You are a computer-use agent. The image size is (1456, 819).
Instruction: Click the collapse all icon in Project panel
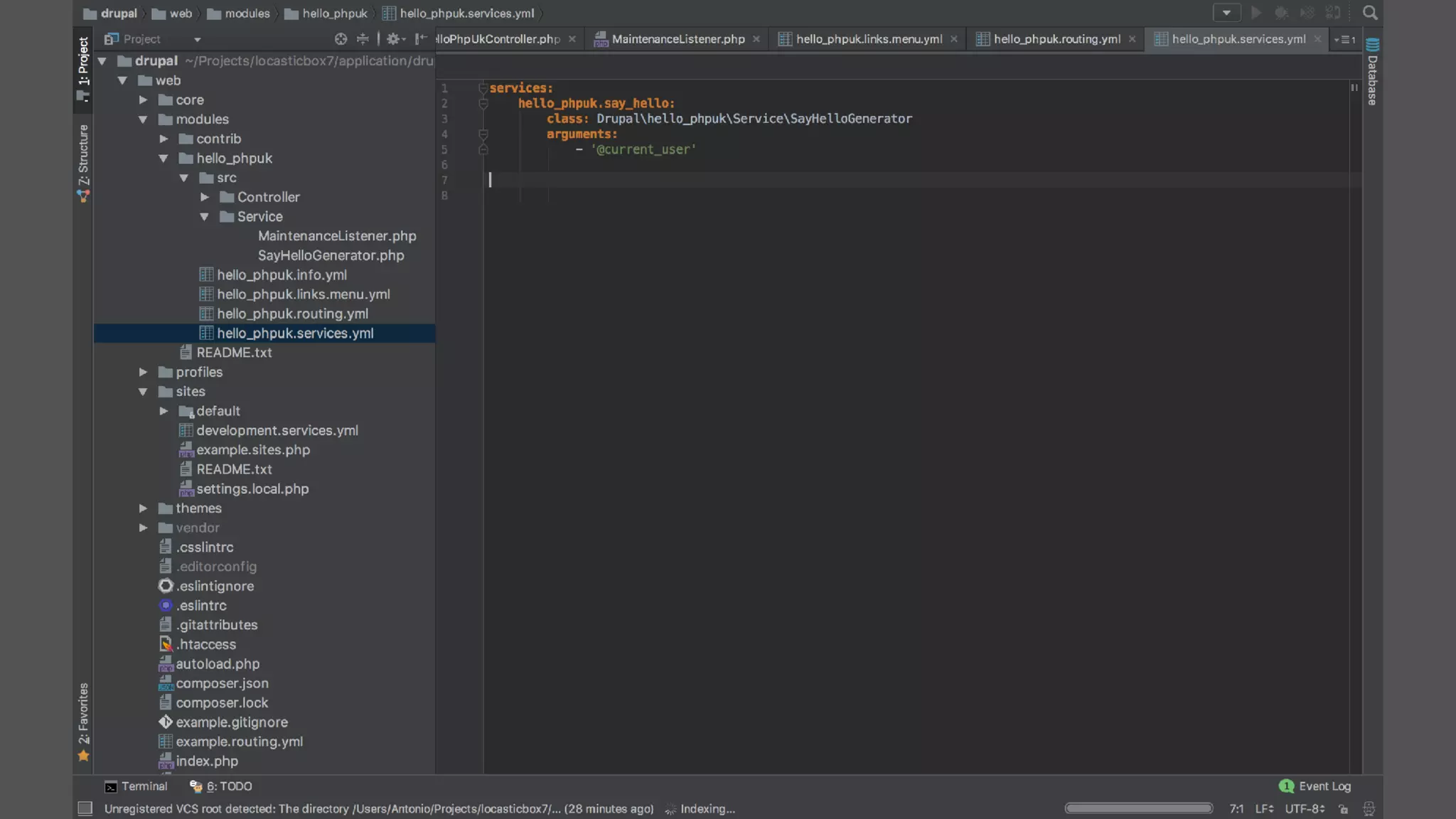click(363, 39)
